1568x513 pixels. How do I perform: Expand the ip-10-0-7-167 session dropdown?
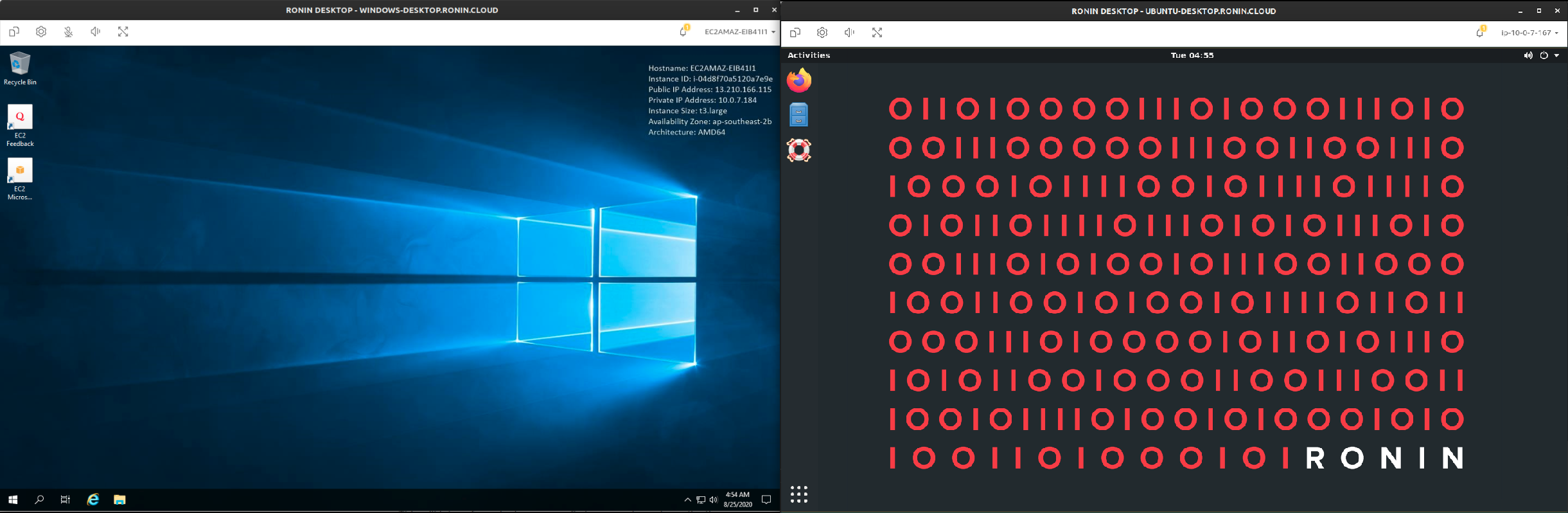[x=1529, y=33]
